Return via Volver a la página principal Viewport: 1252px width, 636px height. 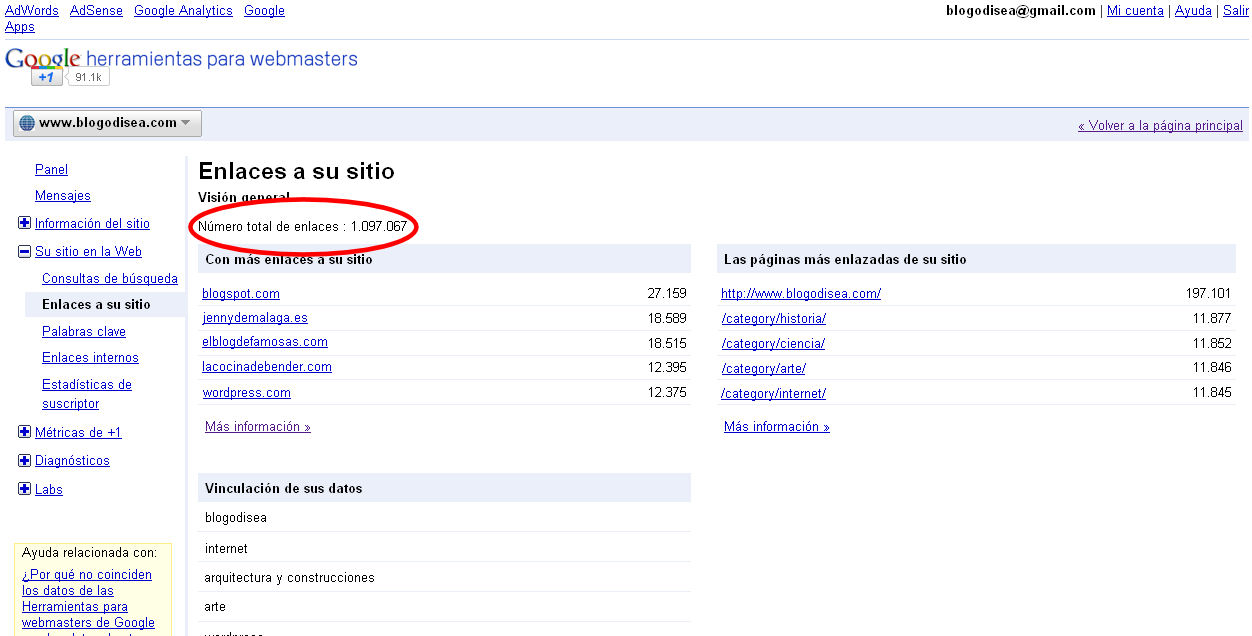[1160, 126]
